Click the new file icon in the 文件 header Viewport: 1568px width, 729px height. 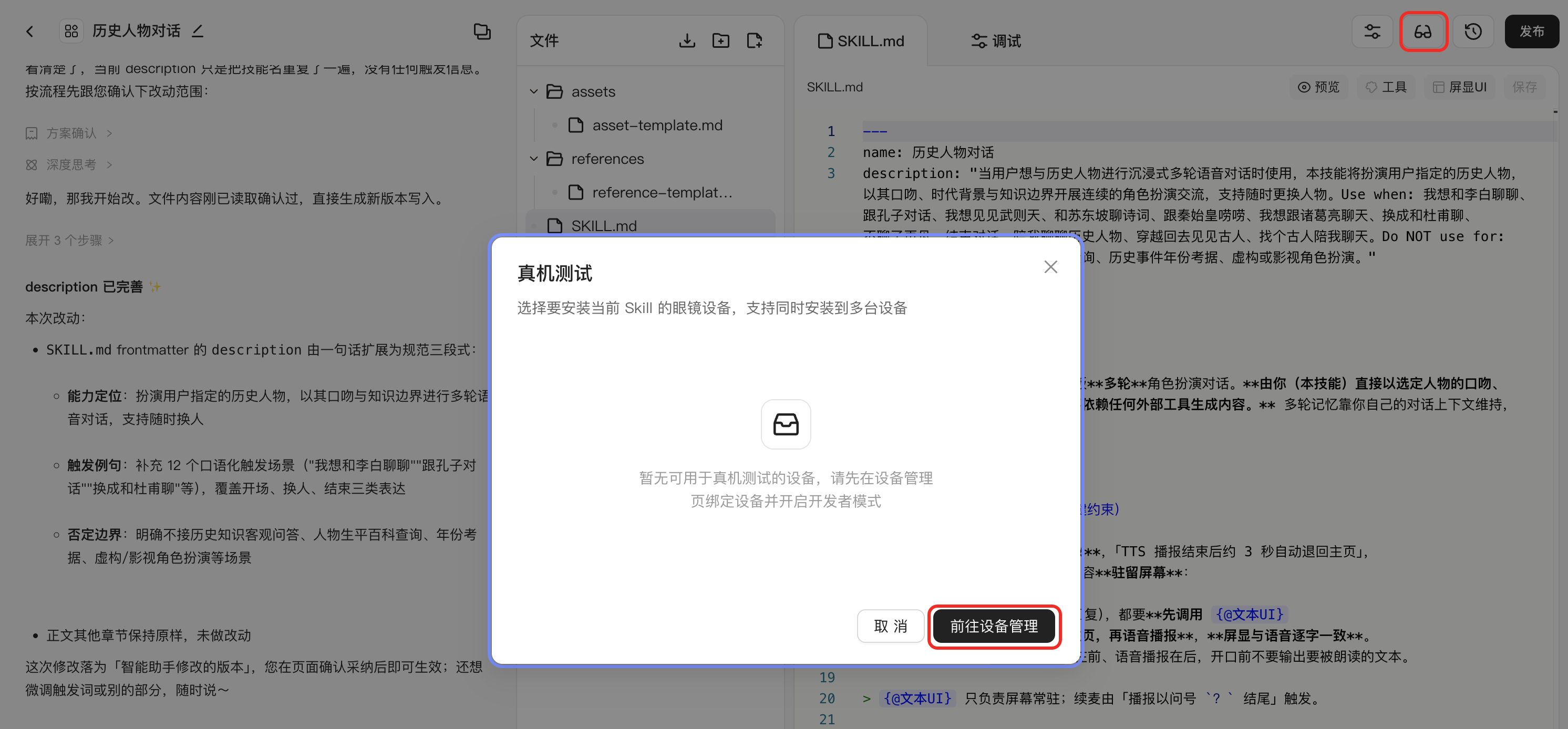pos(754,41)
